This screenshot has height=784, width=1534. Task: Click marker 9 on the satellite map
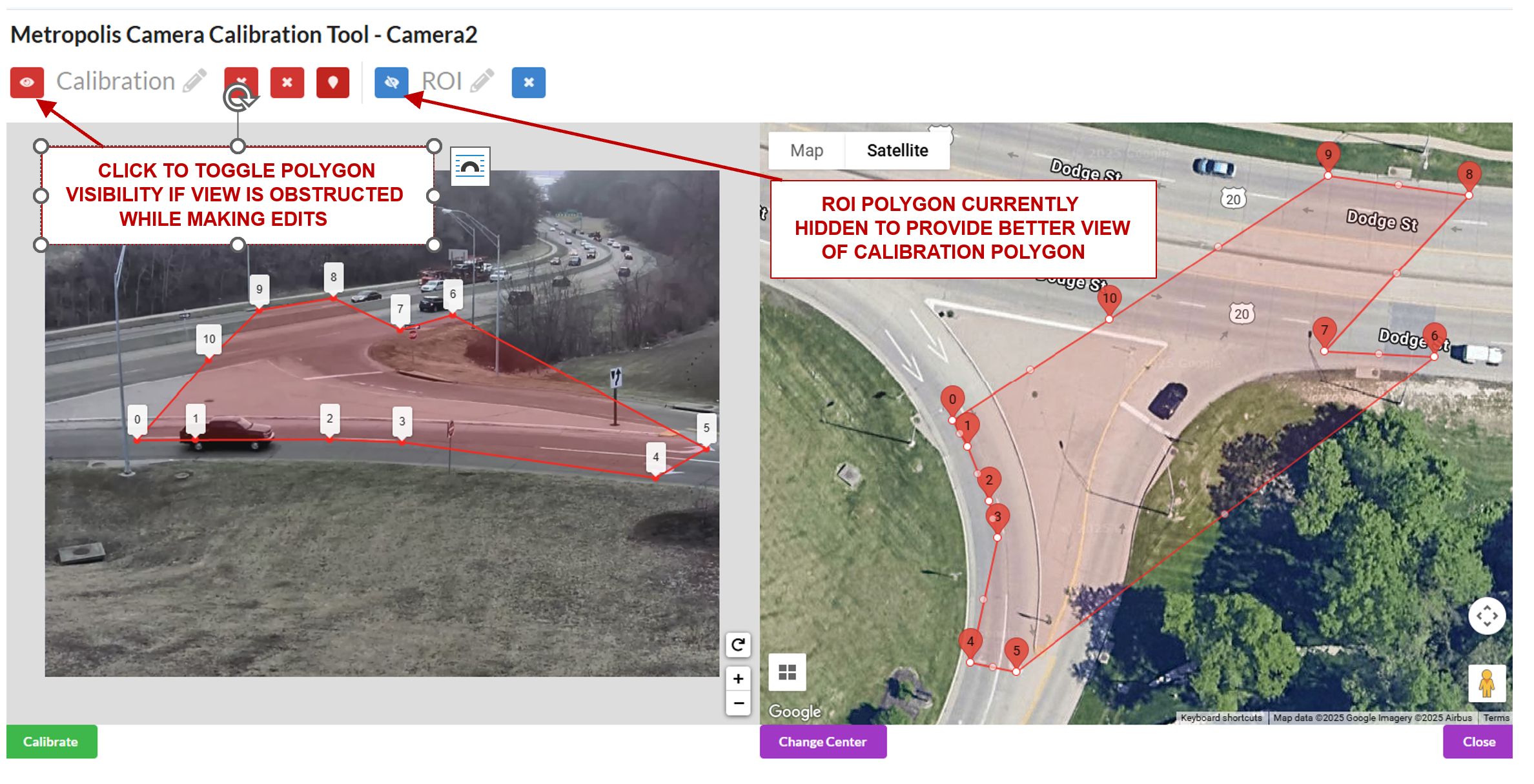1327,155
